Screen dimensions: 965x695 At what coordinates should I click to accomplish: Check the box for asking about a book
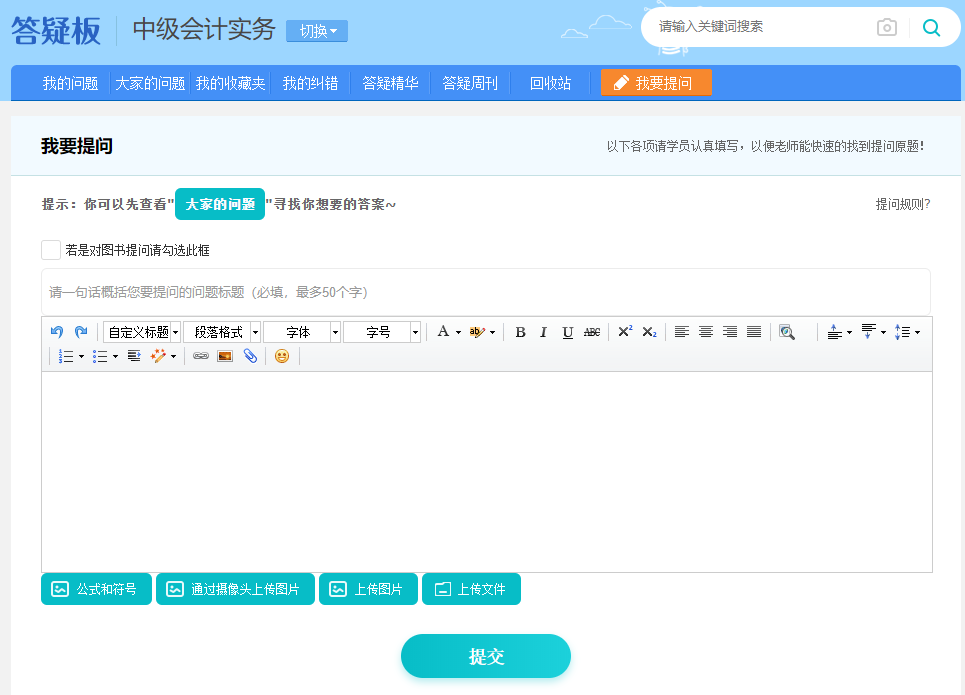51,249
